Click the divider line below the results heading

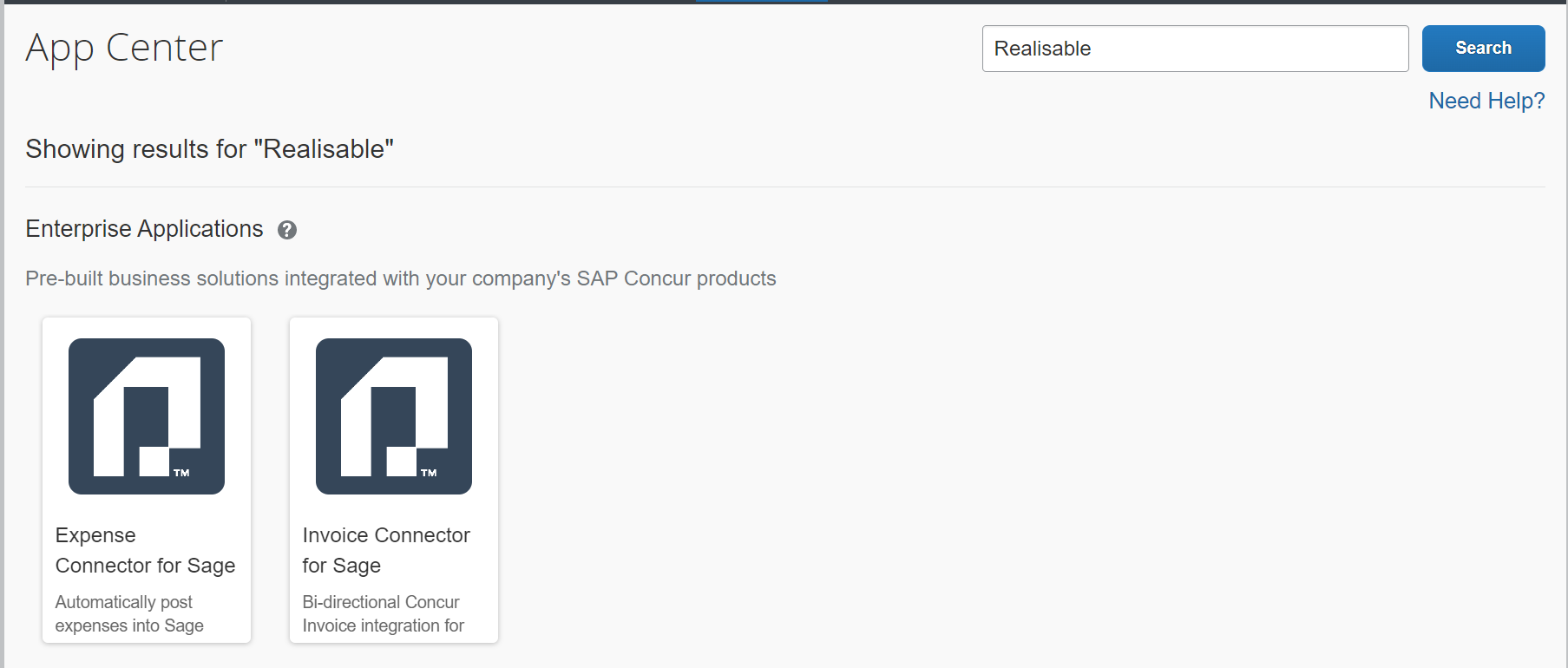tap(784, 187)
